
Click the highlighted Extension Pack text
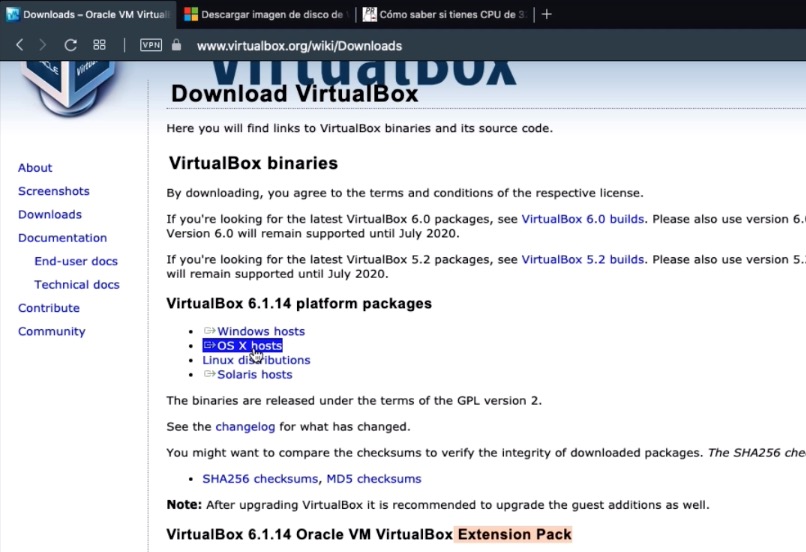tap(515, 535)
